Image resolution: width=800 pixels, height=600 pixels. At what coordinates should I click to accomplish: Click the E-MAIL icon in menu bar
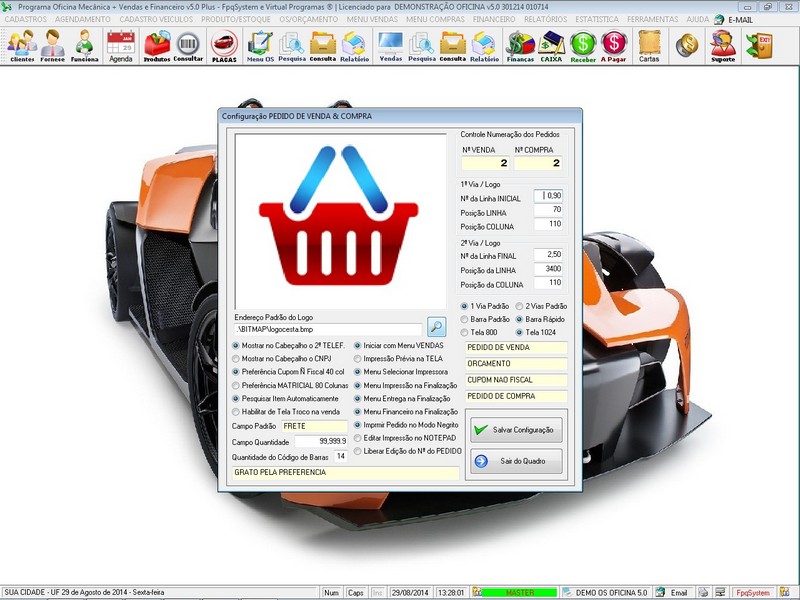point(734,19)
